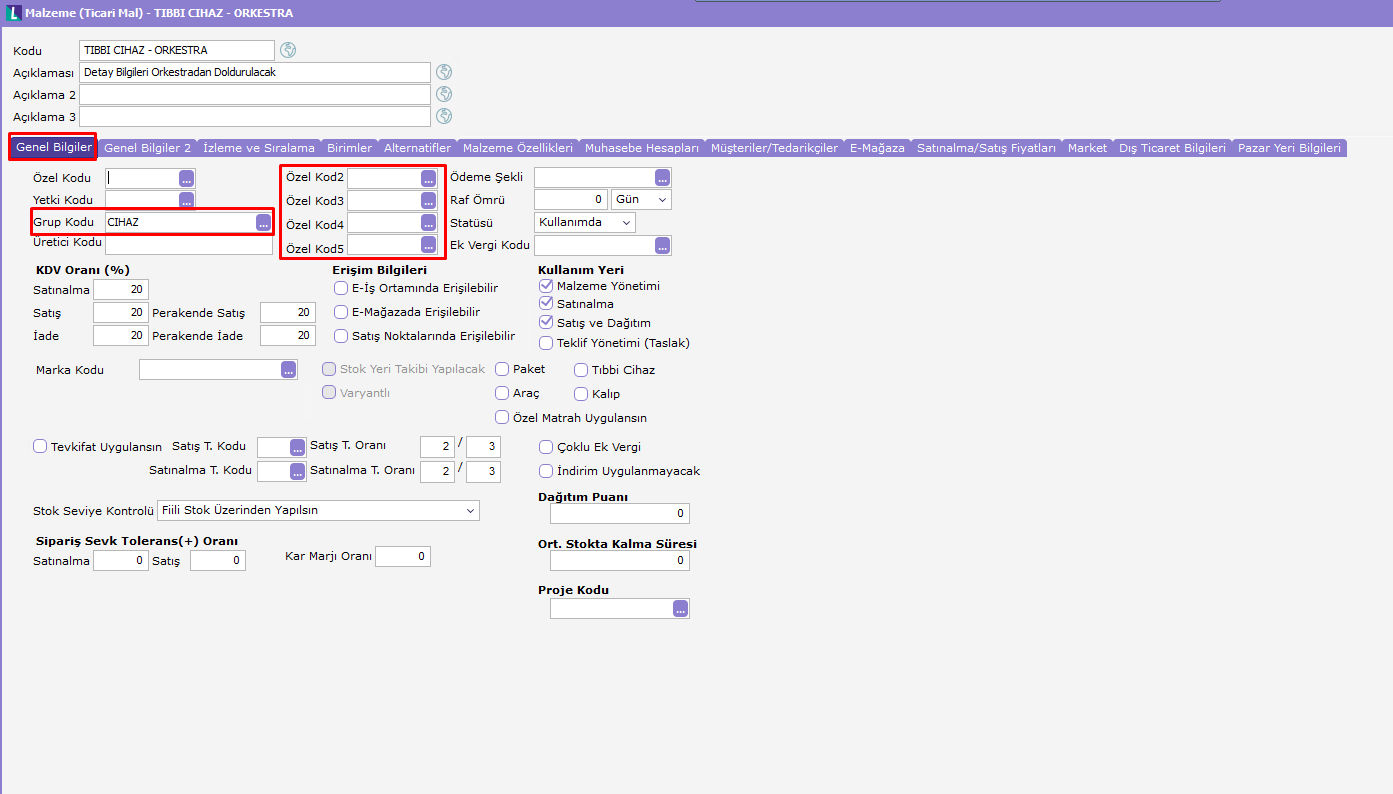Screen dimensions: 1393x794
Task: Open the Birimler tab
Action: [x=350, y=148]
